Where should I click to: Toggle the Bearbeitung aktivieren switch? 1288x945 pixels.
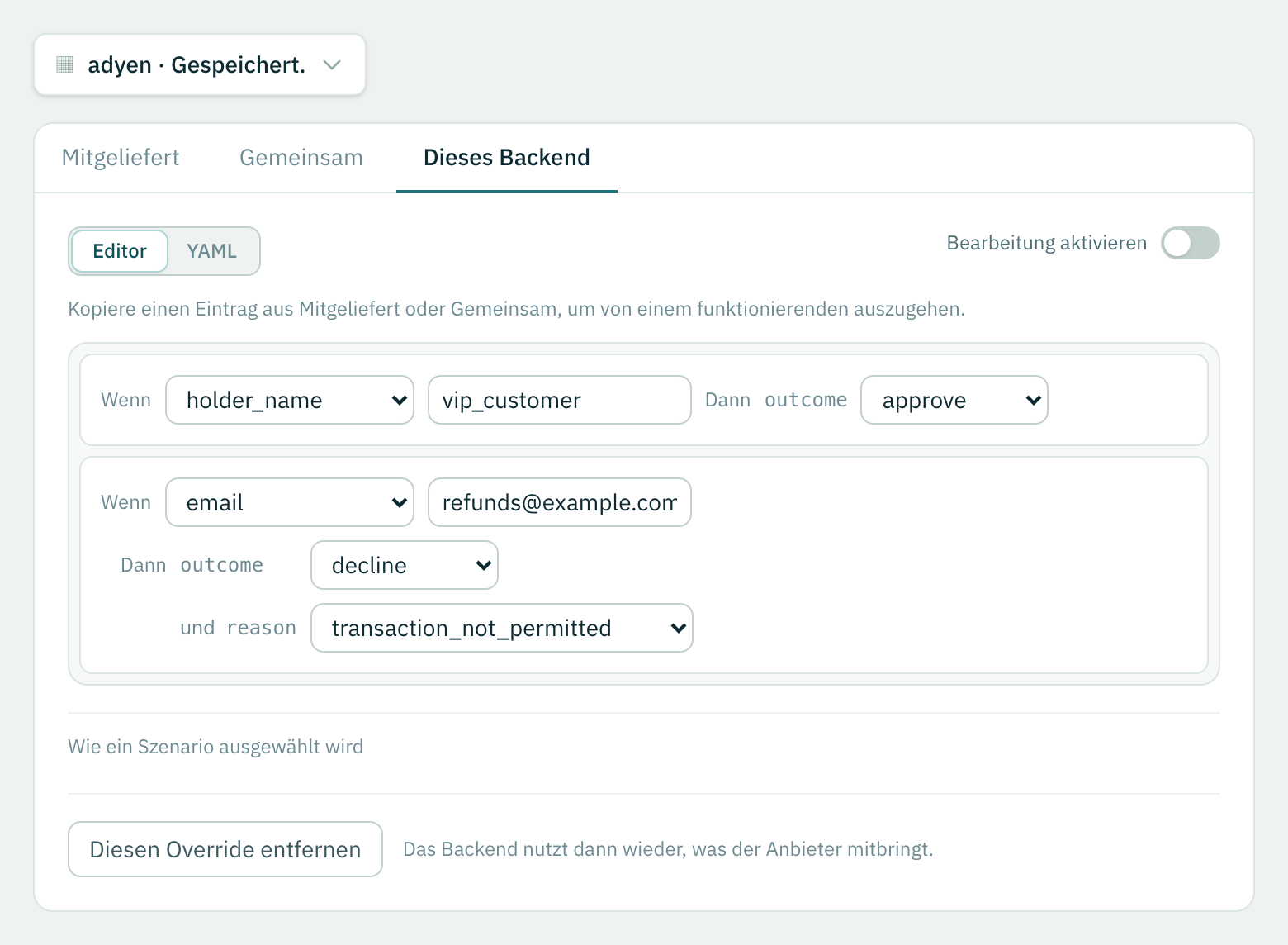(1191, 243)
